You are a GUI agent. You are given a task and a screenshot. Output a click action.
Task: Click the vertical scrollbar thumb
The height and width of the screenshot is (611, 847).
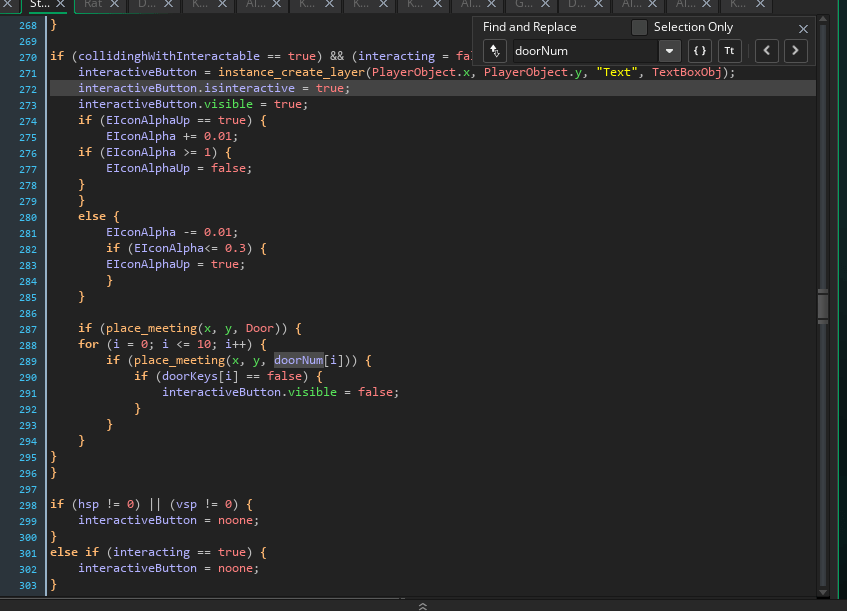click(822, 304)
